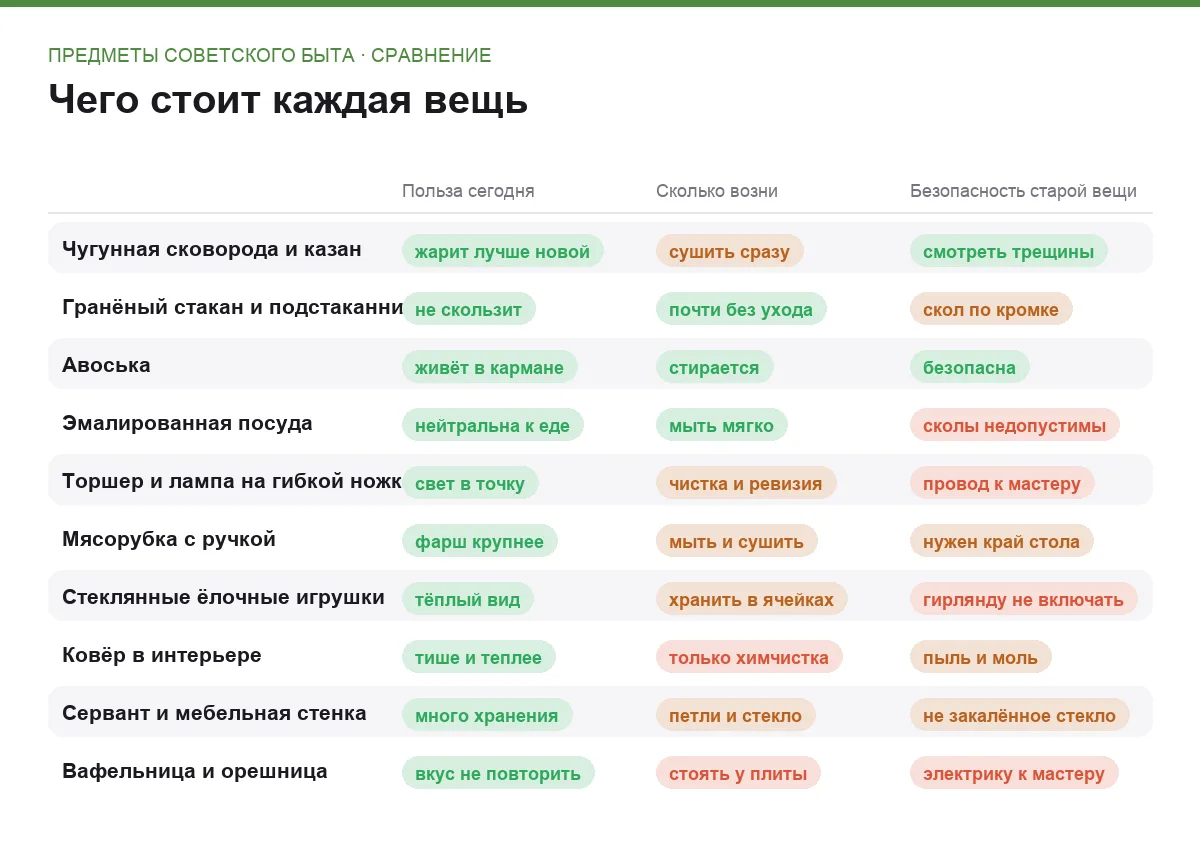Select the row label 'Мясорубка с ручкой'
The width and height of the screenshot is (1200, 850).
point(169,539)
